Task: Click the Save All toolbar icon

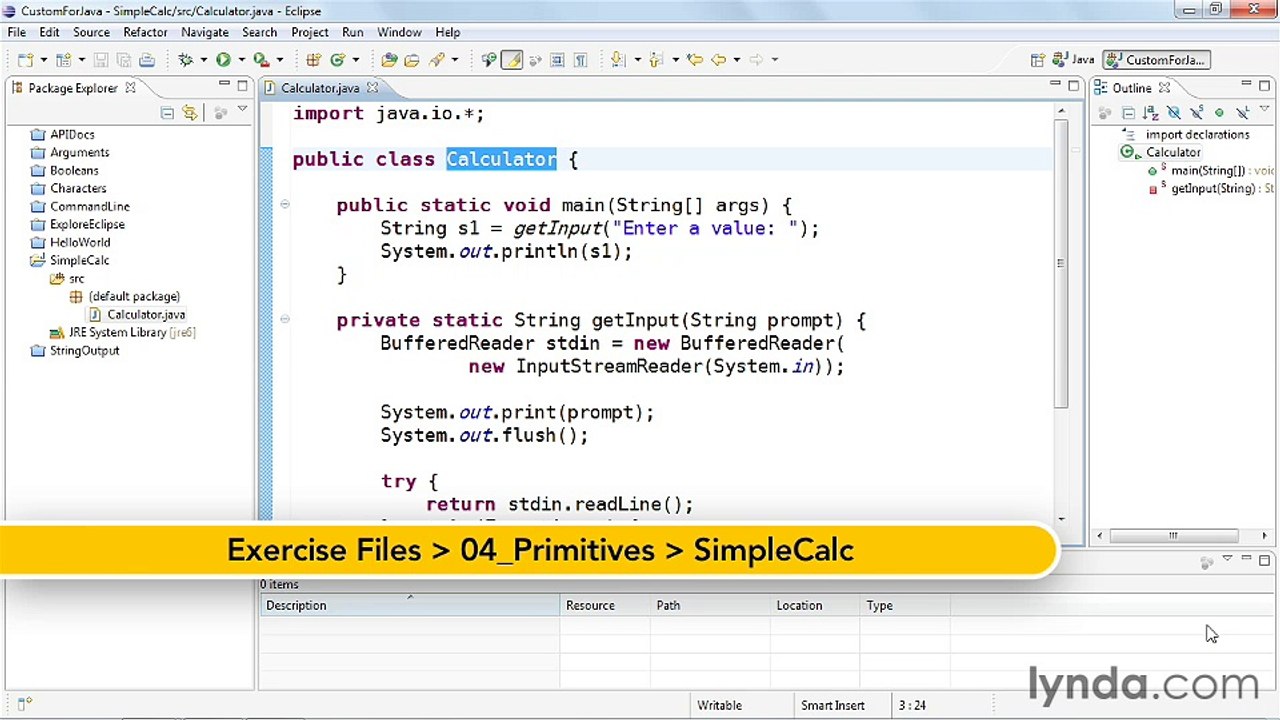Action: [123, 60]
